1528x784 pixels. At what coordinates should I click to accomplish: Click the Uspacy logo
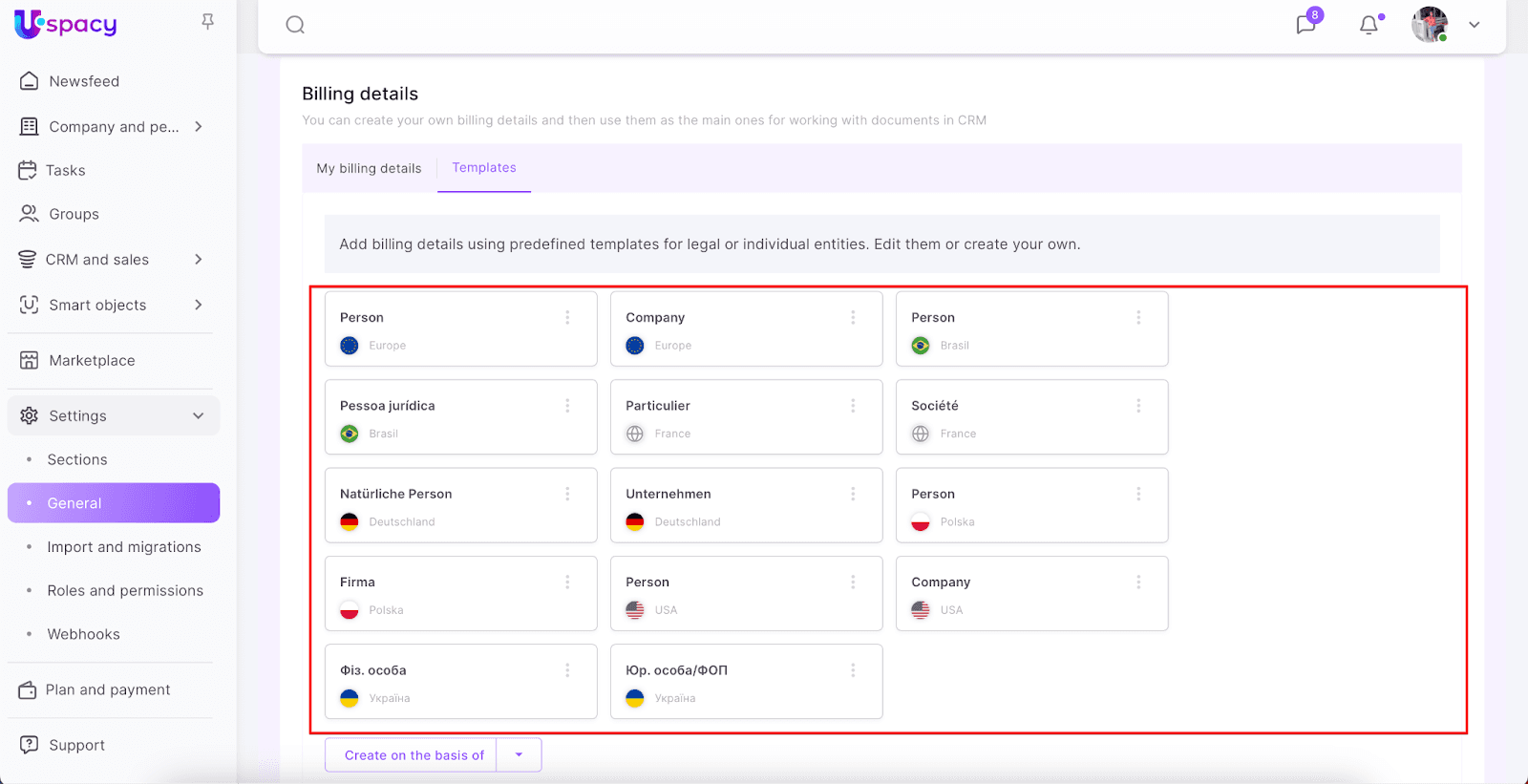pyautogui.click(x=66, y=24)
